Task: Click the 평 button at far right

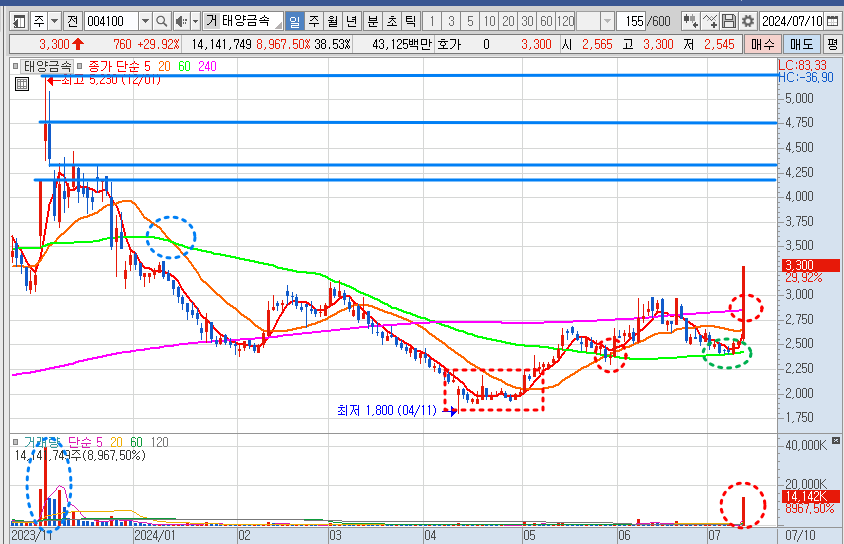Action: (x=833, y=44)
